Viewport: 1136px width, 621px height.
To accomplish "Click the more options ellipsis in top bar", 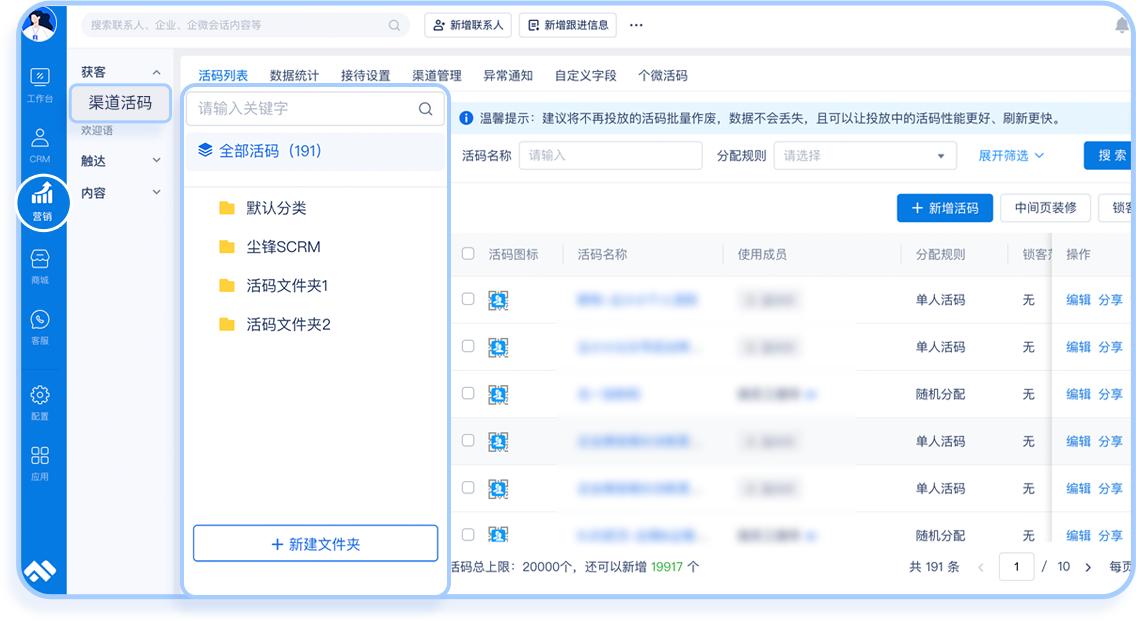I will [636, 26].
